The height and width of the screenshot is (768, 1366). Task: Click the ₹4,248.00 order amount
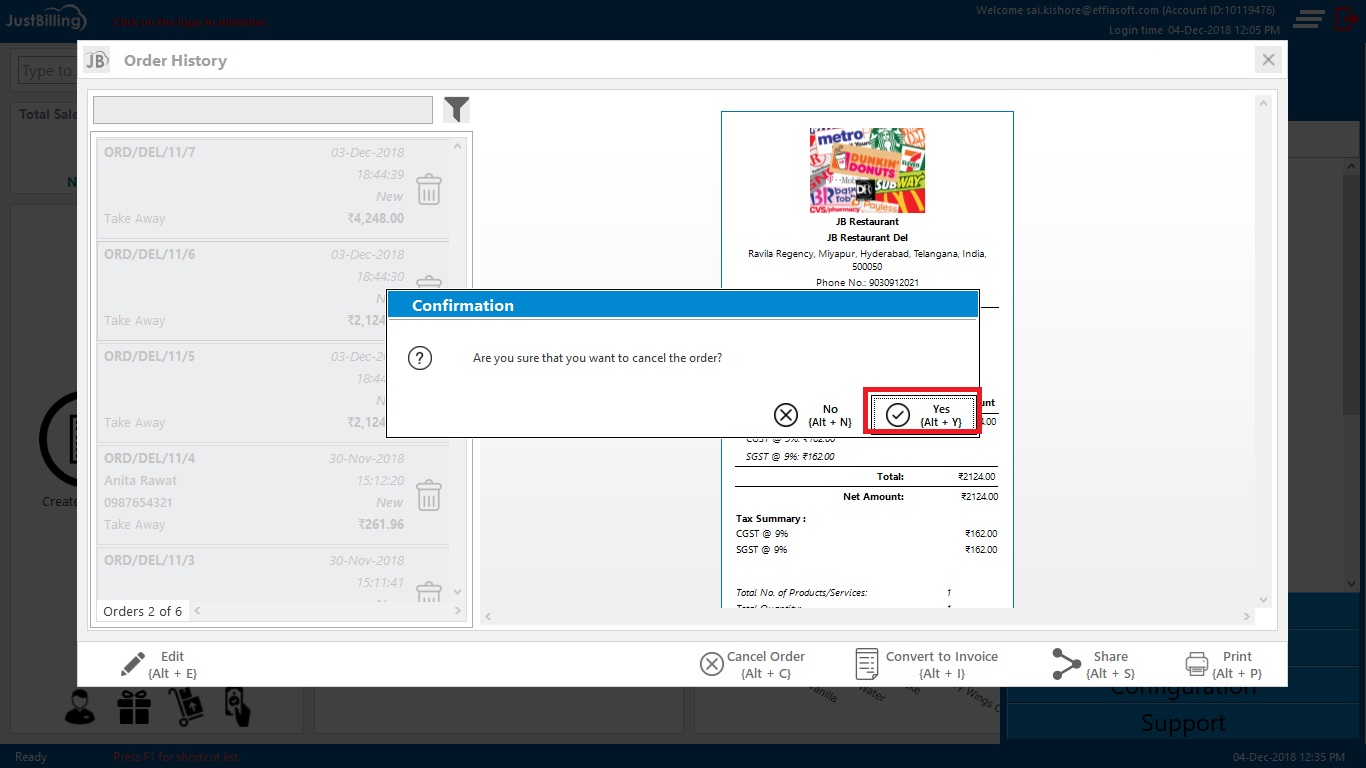(375, 218)
